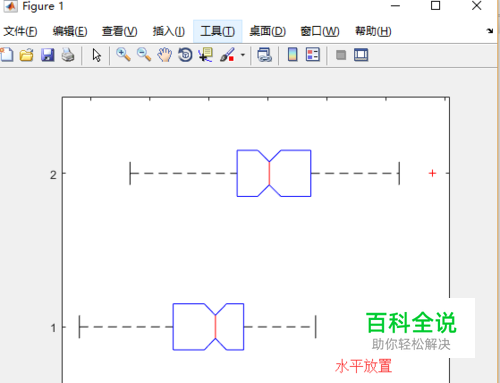
Task: Open the 编辑(E) menu
Action: pyautogui.click(x=70, y=31)
